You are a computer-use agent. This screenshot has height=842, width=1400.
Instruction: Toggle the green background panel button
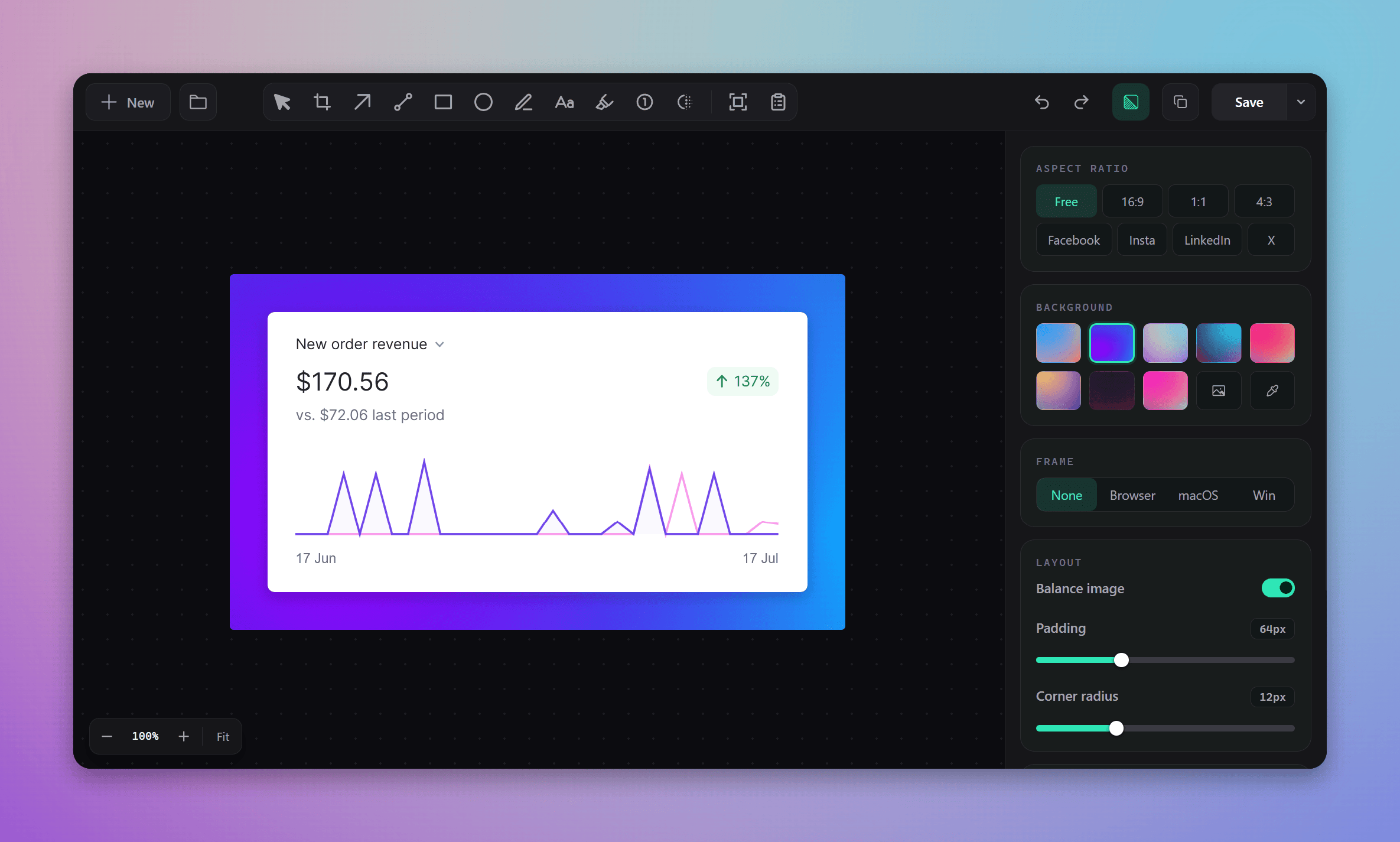(x=1131, y=102)
